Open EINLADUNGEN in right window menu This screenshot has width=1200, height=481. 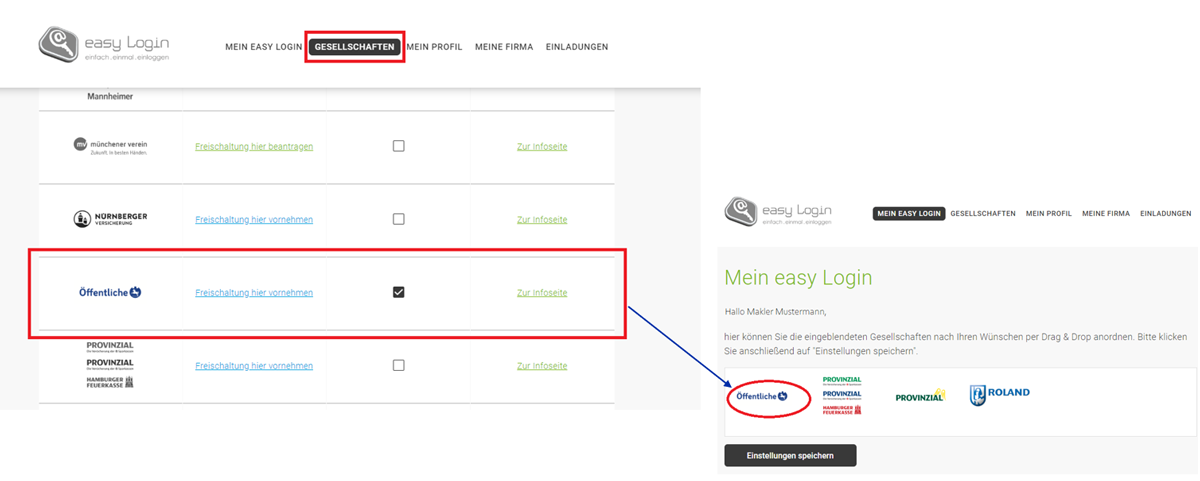[1166, 214]
